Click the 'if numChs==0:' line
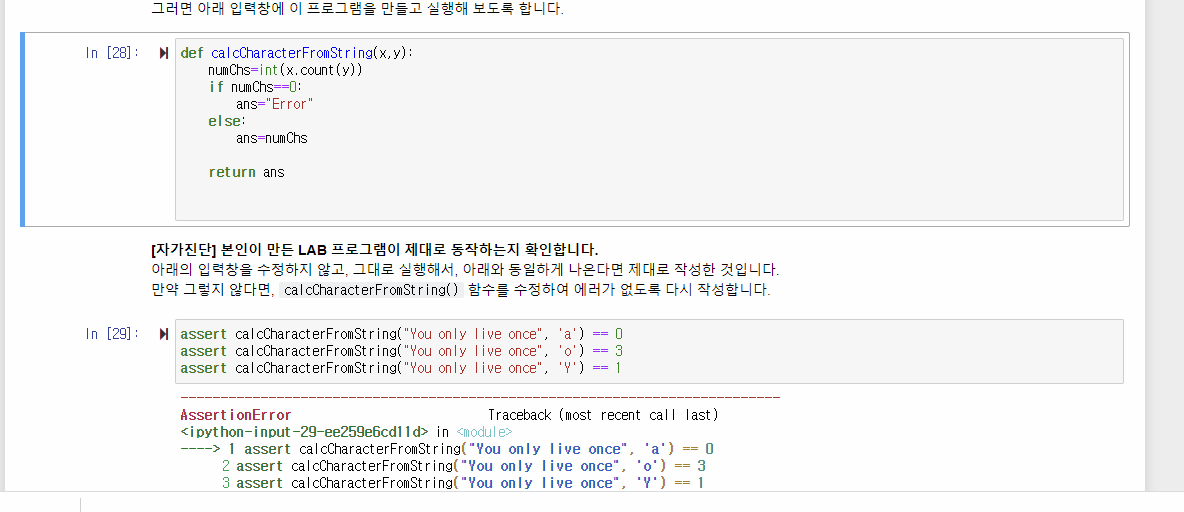 [255, 87]
